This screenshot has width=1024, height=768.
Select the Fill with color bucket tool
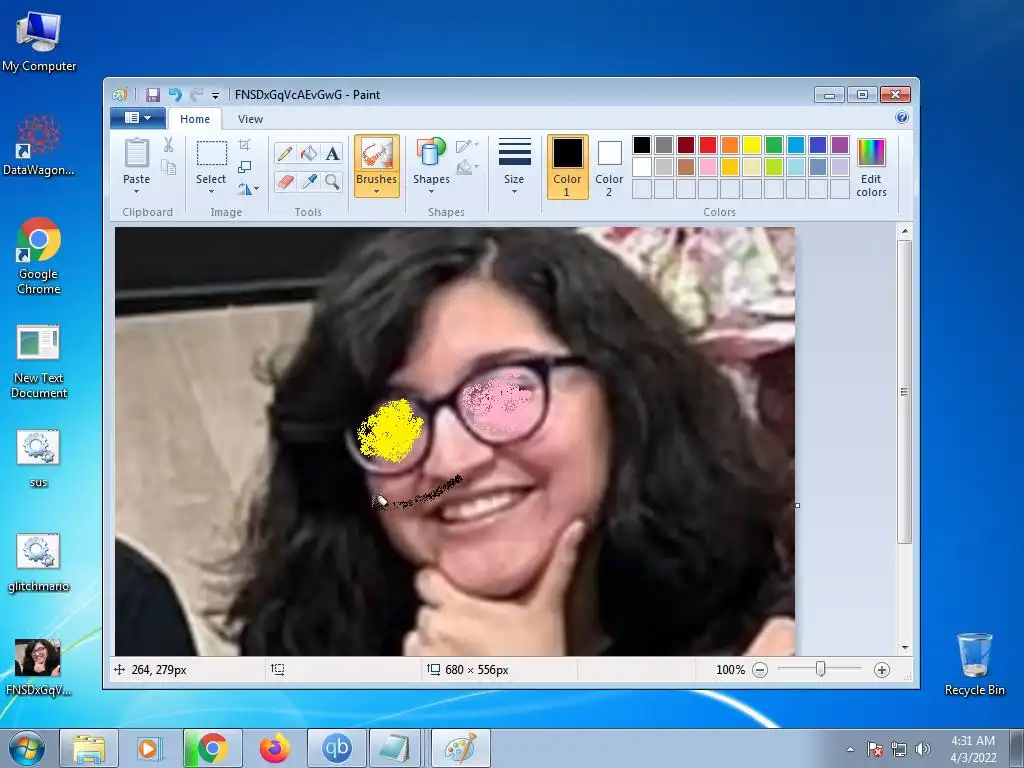(309, 153)
